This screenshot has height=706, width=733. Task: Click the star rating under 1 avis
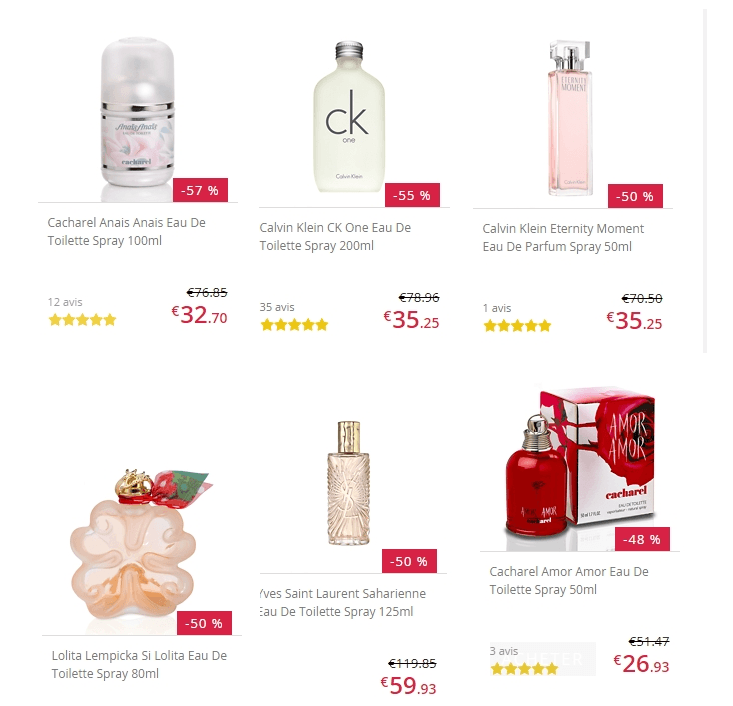pos(517,325)
